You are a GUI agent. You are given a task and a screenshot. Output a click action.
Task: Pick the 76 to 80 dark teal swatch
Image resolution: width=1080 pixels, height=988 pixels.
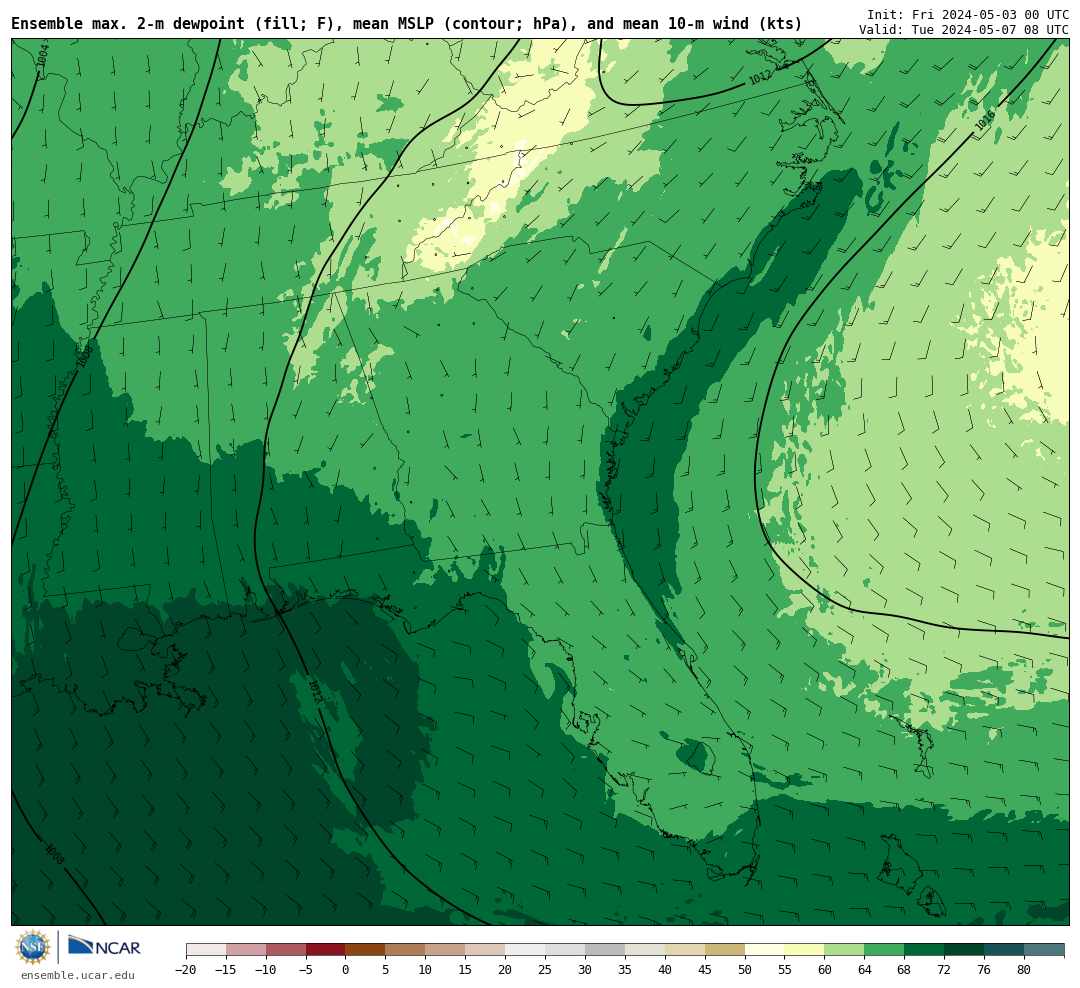tap(1005, 950)
